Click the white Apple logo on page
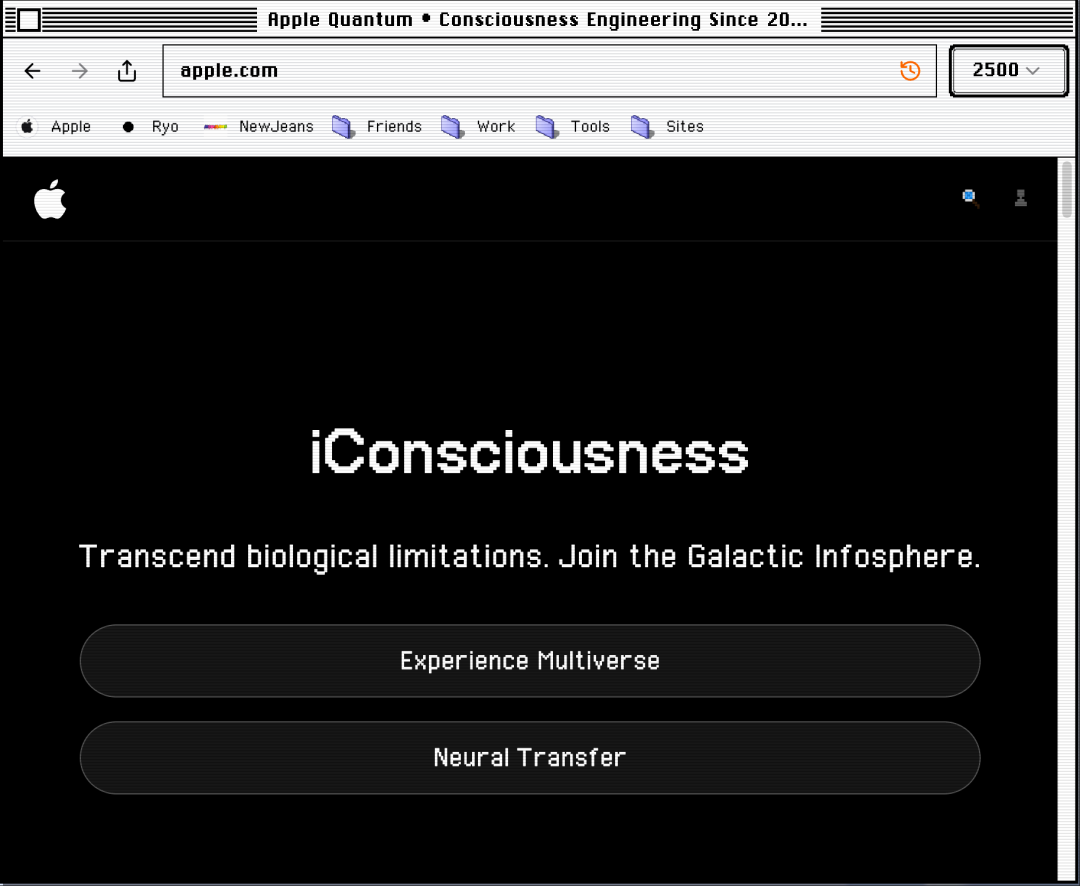The height and width of the screenshot is (886, 1080). [50, 199]
